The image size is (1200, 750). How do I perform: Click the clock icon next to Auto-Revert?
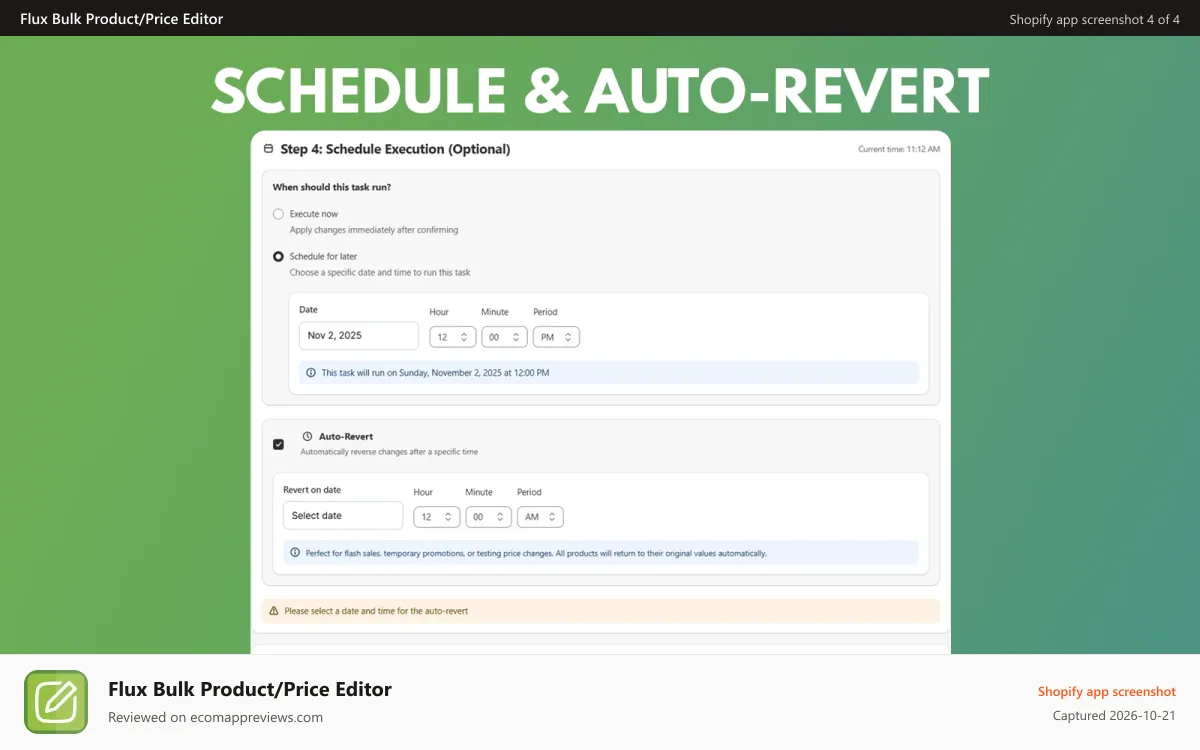307,436
